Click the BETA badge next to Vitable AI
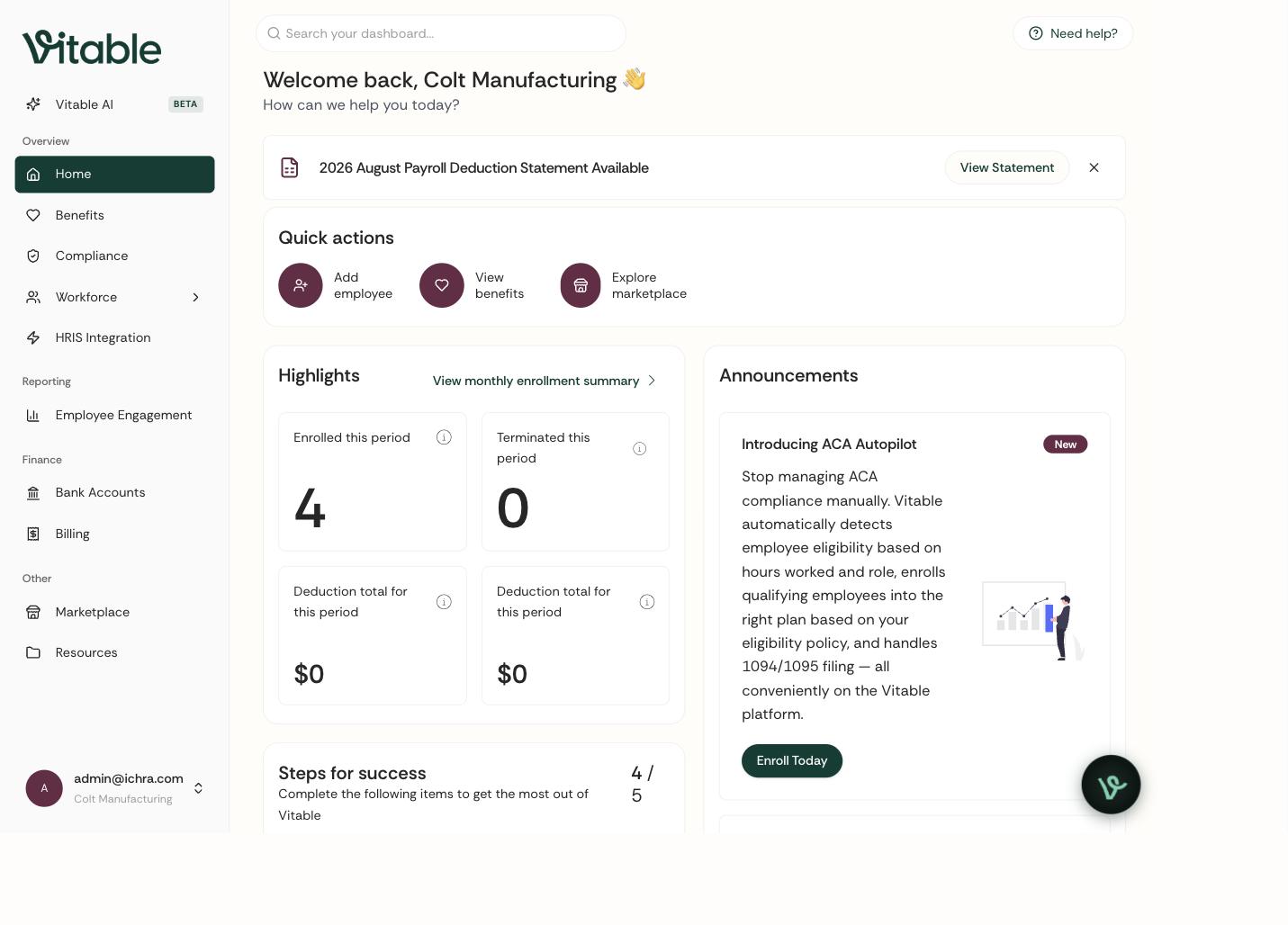Screen dimensions: 1288x925 (x=185, y=104)
